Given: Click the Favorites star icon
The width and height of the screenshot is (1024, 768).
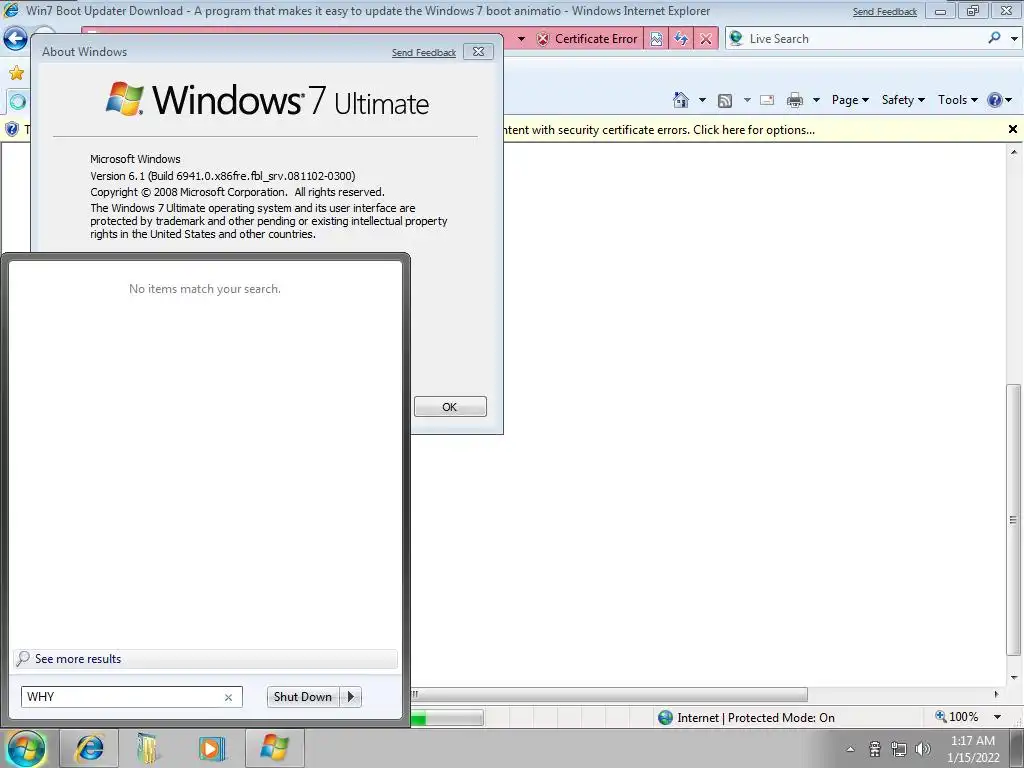Looking at the screenshot, I should click(16, 72).
